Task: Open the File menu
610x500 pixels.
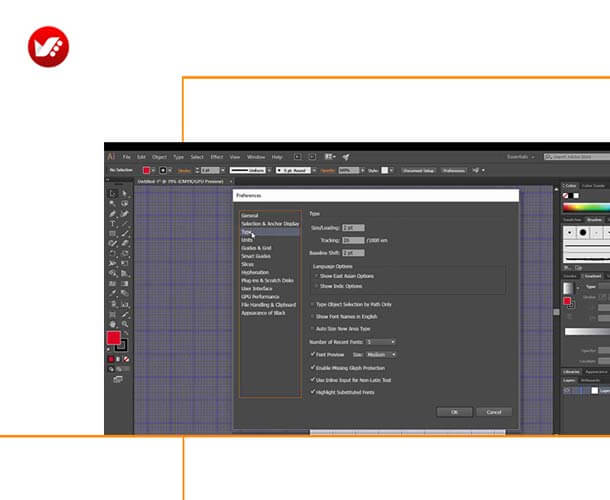Action: click(126, 157)
